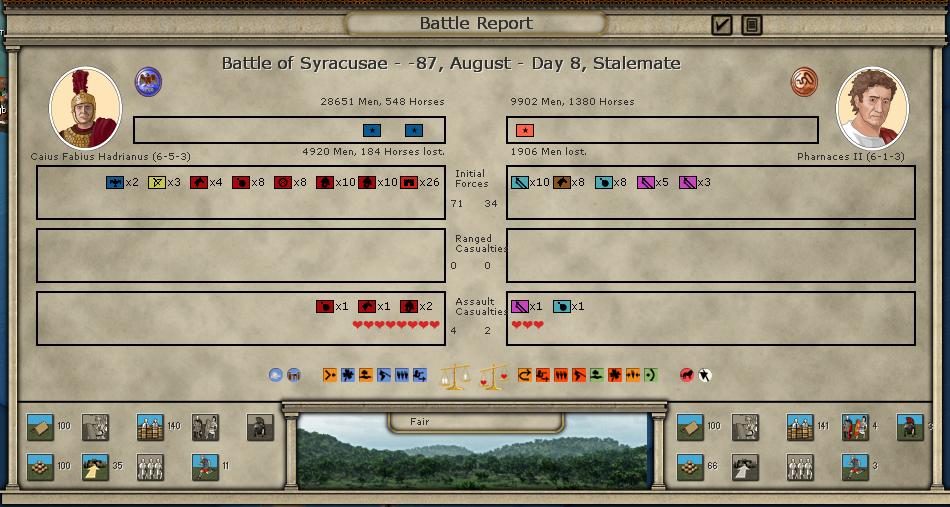Click the golden balance scales icon
The image size is (950, 507).
point(455,376)
